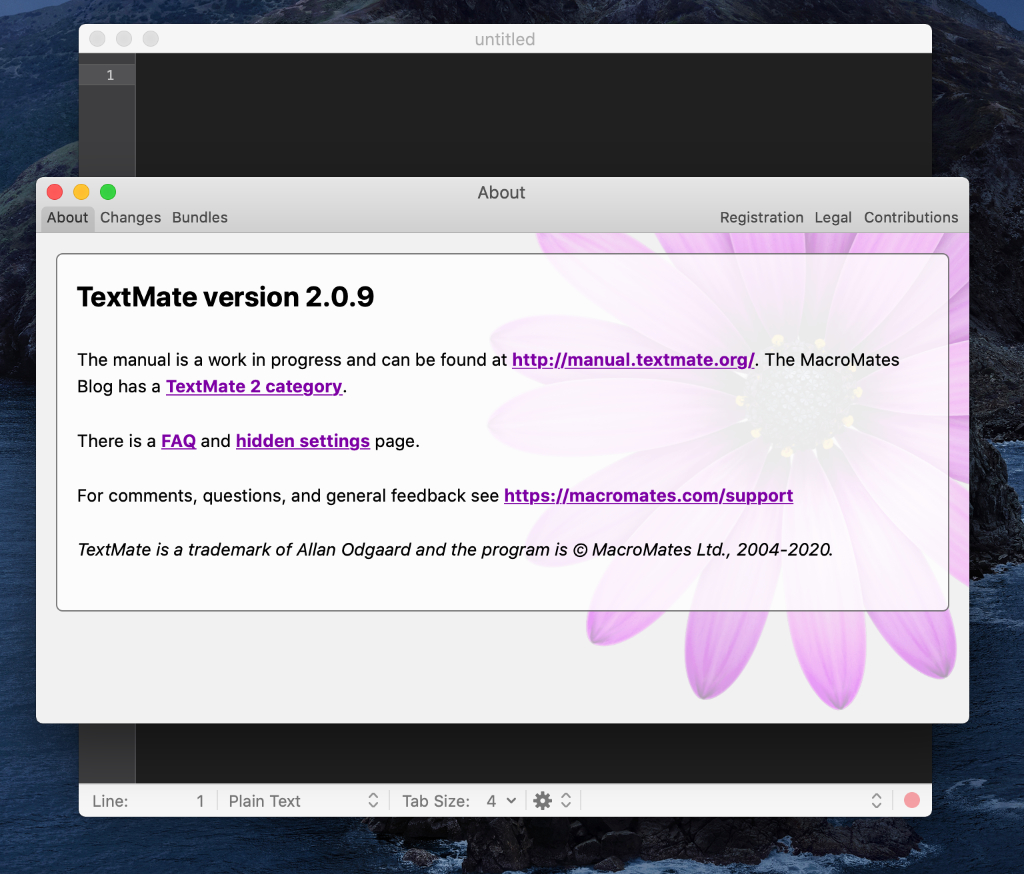Click the untitled window title
This screenshot has height=874, width=1024.
505,39
